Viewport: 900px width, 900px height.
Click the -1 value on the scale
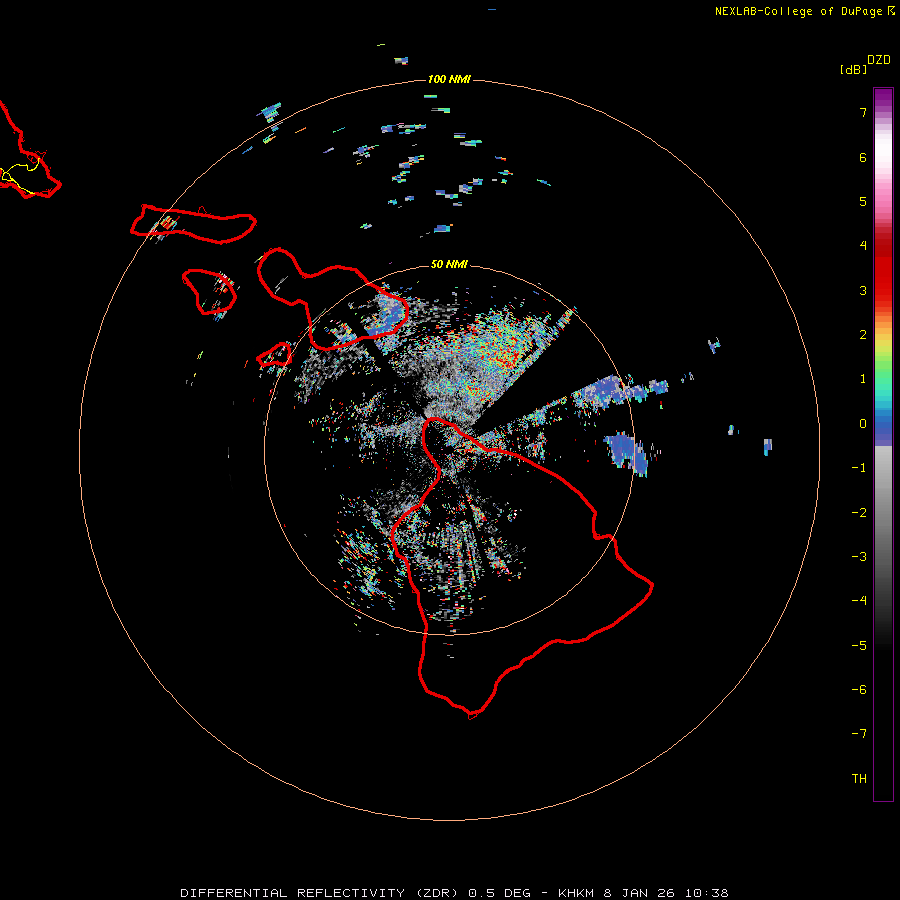point(859,468)
